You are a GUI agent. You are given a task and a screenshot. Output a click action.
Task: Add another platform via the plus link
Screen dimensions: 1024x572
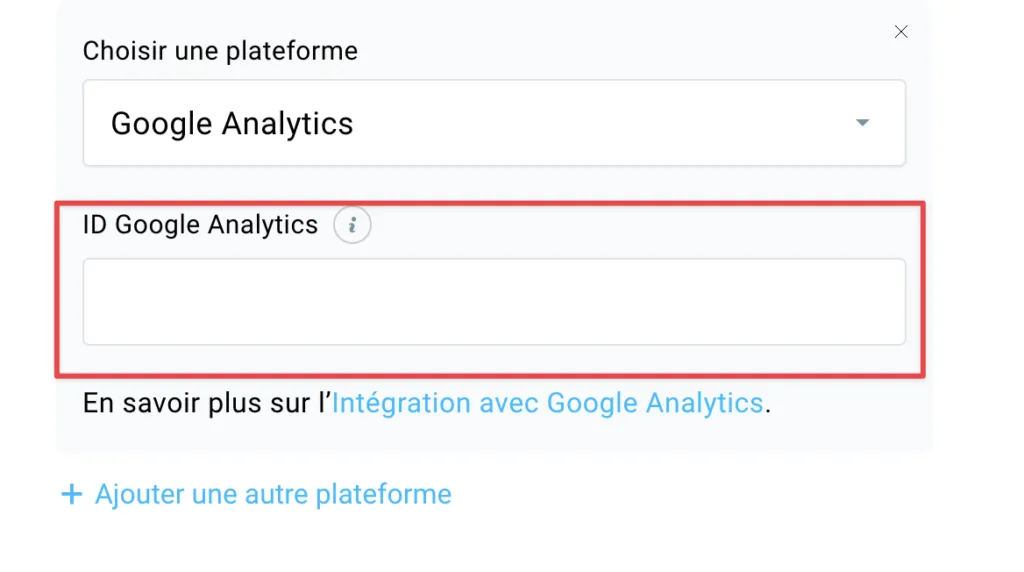tap(256, 494)
